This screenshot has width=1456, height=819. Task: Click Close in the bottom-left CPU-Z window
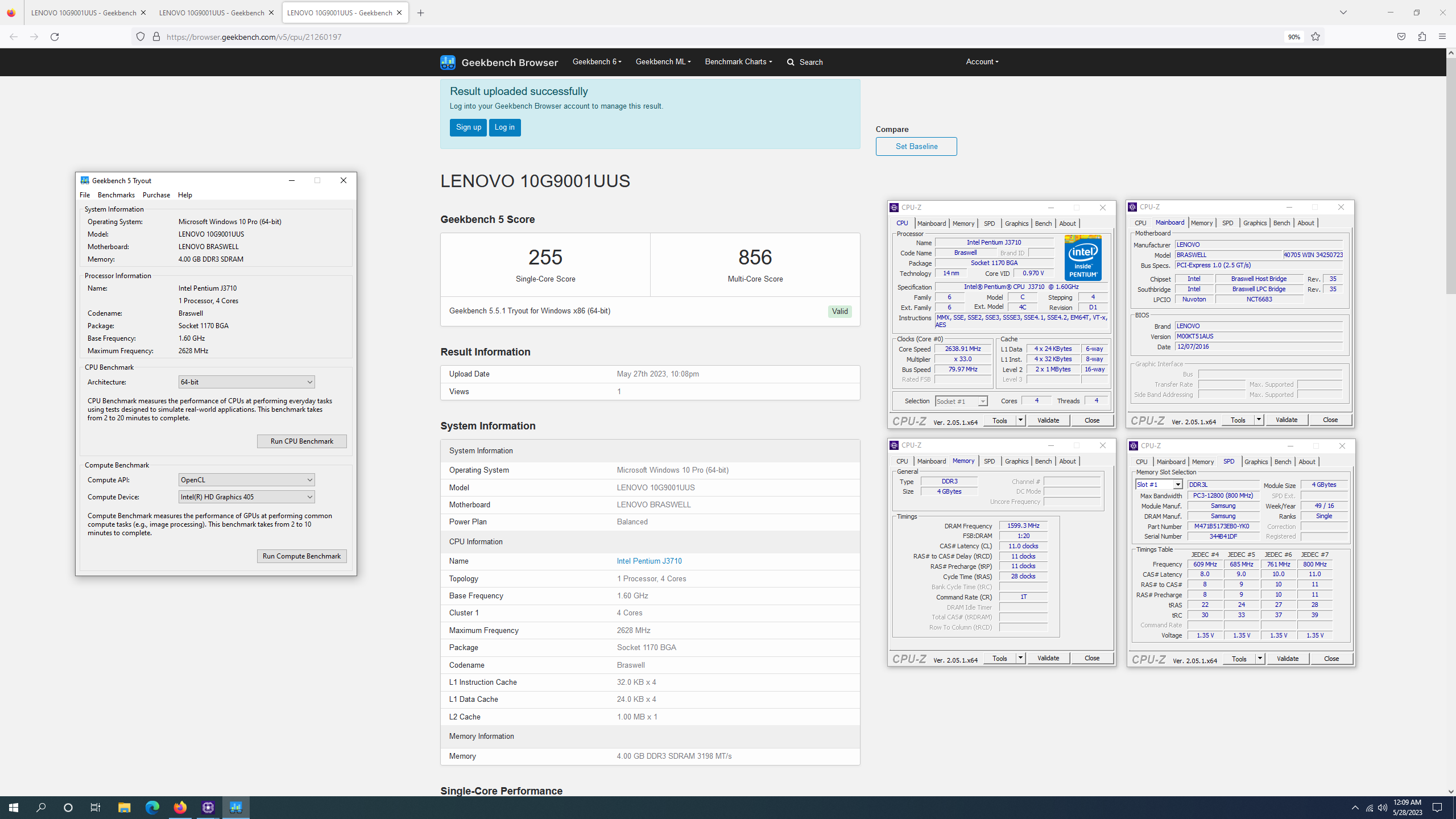[x=1092, y=658]
